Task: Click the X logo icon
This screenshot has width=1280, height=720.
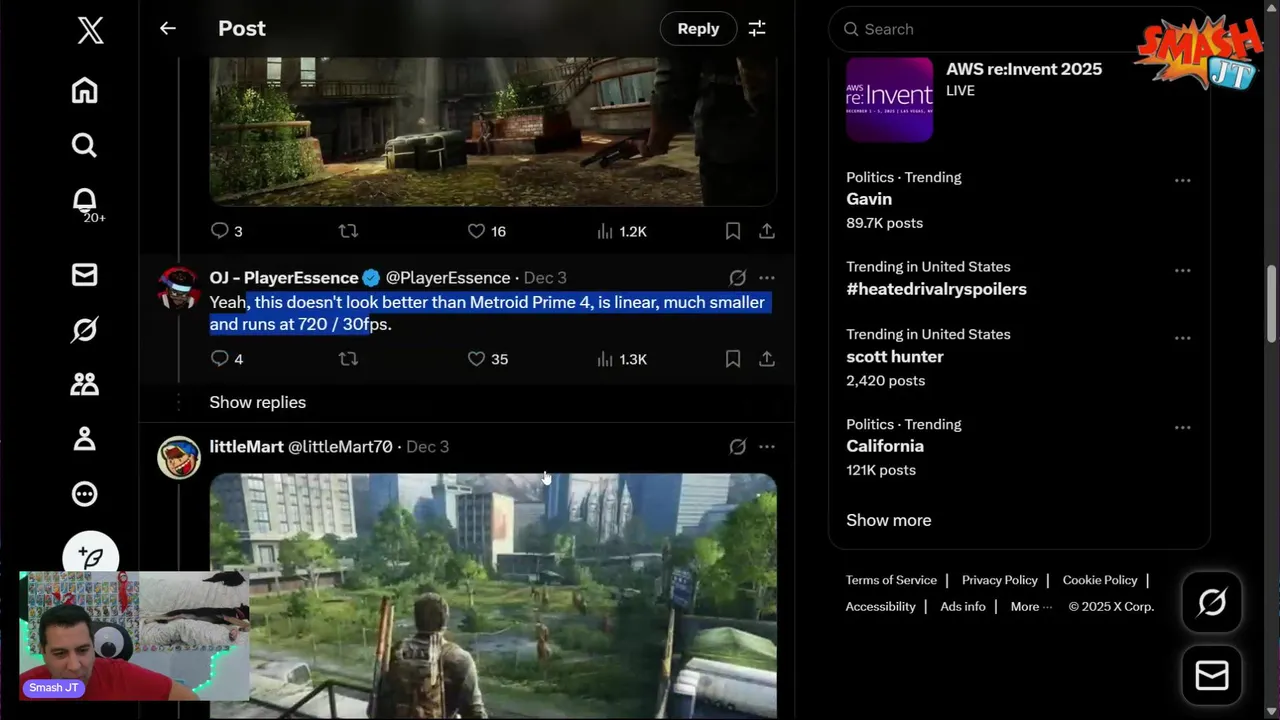Action: pyautogui.click(x=90, y=30)
